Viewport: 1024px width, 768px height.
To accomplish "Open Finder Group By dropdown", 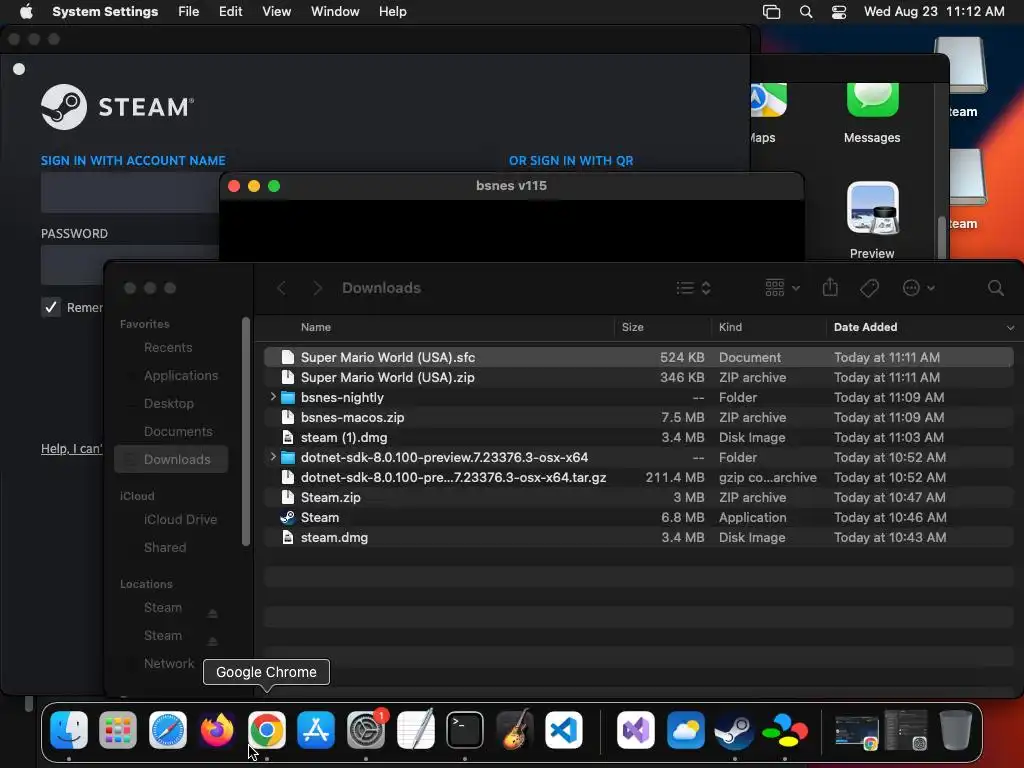I will click(782, 288).
